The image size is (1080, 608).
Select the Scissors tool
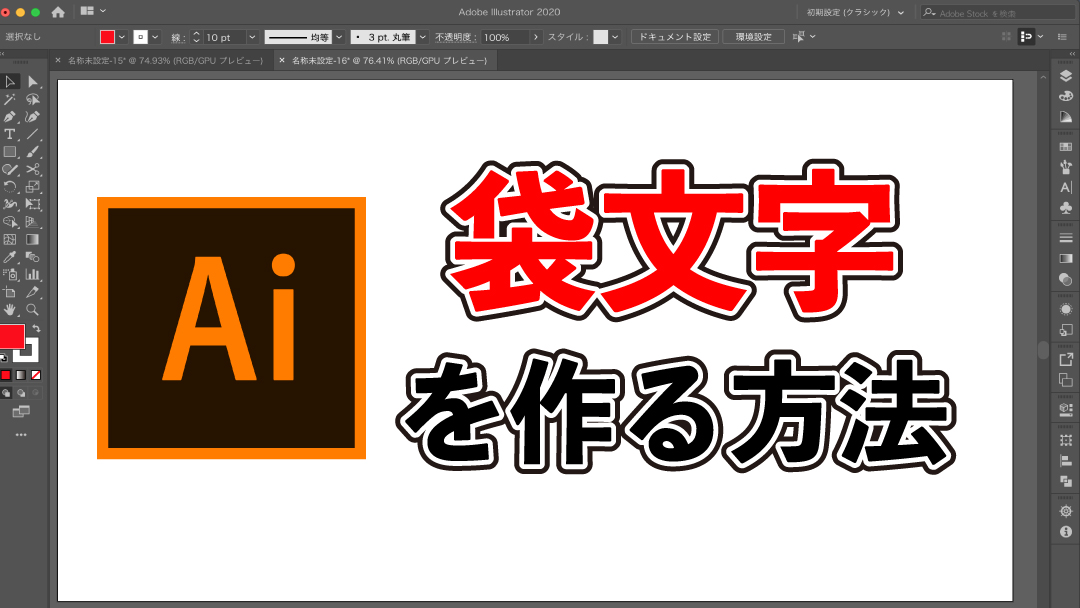click(32, 169)
